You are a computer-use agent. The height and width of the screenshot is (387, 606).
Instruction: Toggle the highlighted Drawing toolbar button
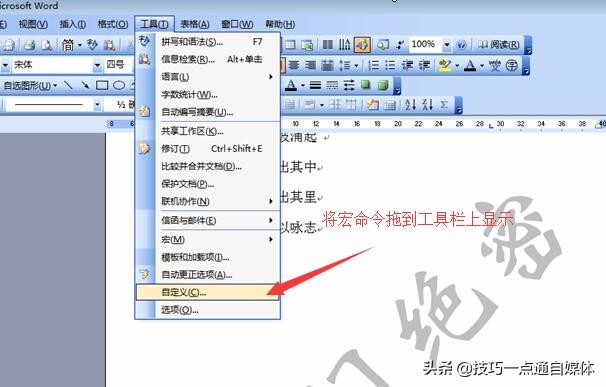coord(362,45)
